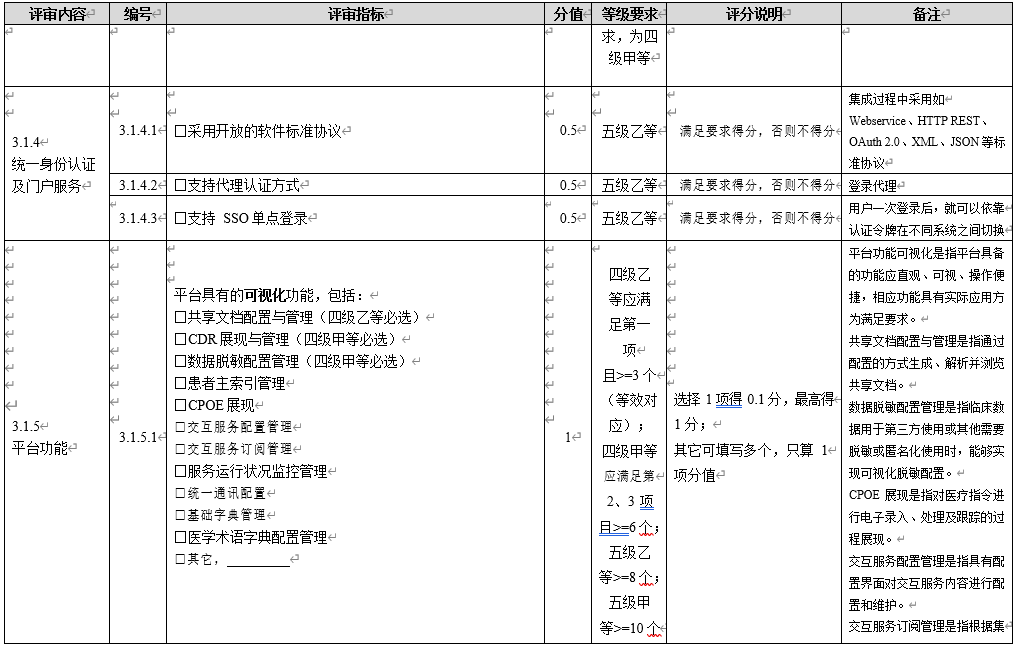Click 五级乙等 in row 3.1.4.2
Viewport: 1018px width, 647px height.
(x=629, y=186)
